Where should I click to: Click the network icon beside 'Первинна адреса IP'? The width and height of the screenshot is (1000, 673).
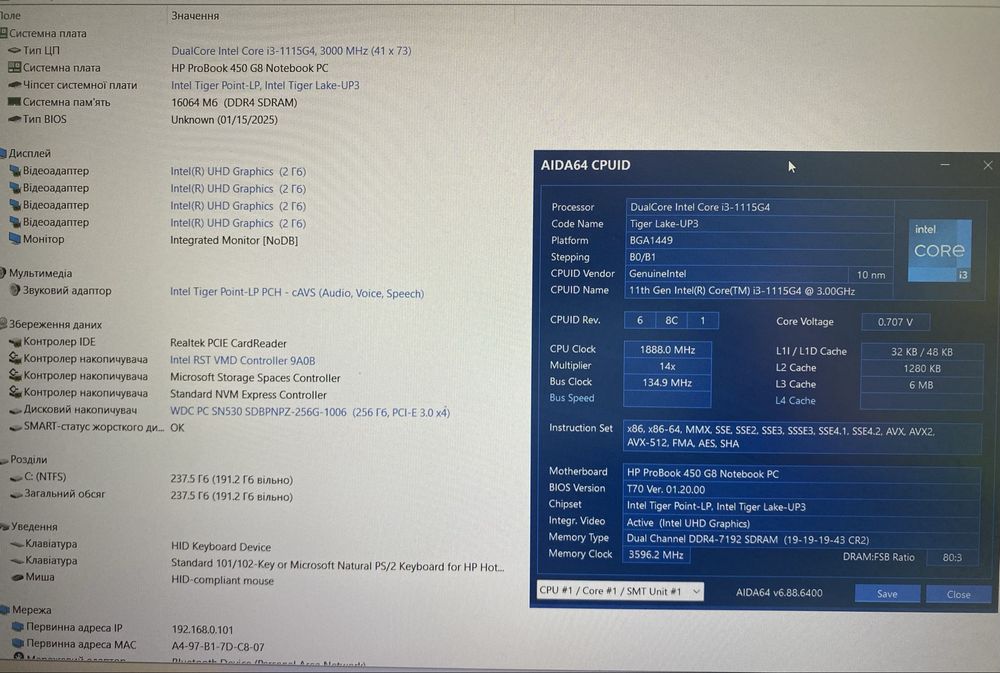(18, 627)
